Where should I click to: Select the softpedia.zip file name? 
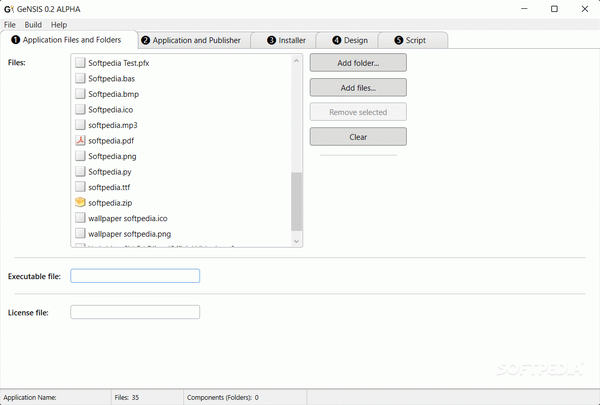110,203
